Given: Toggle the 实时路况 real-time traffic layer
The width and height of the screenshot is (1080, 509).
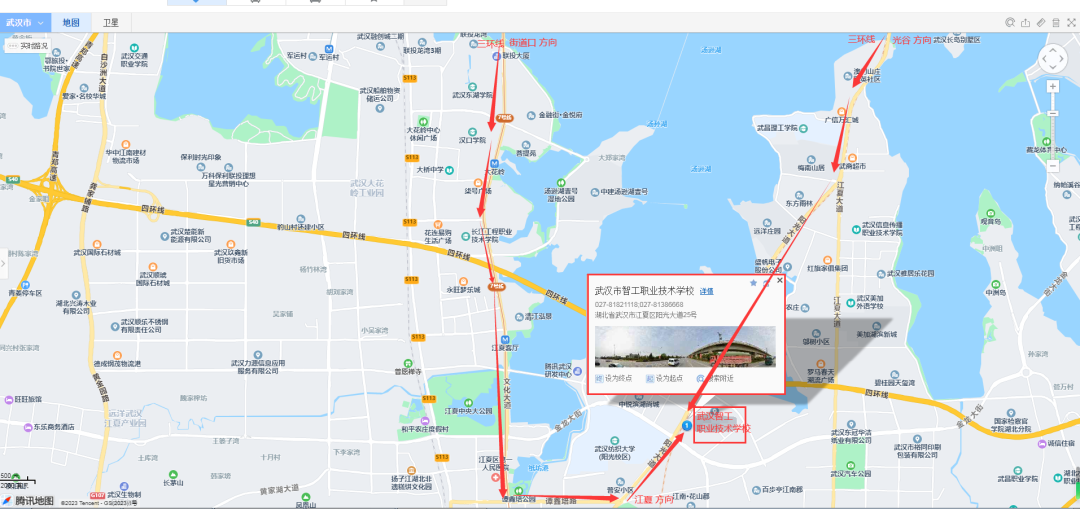Looking at the screenshot, I should (x=27, y=45).
